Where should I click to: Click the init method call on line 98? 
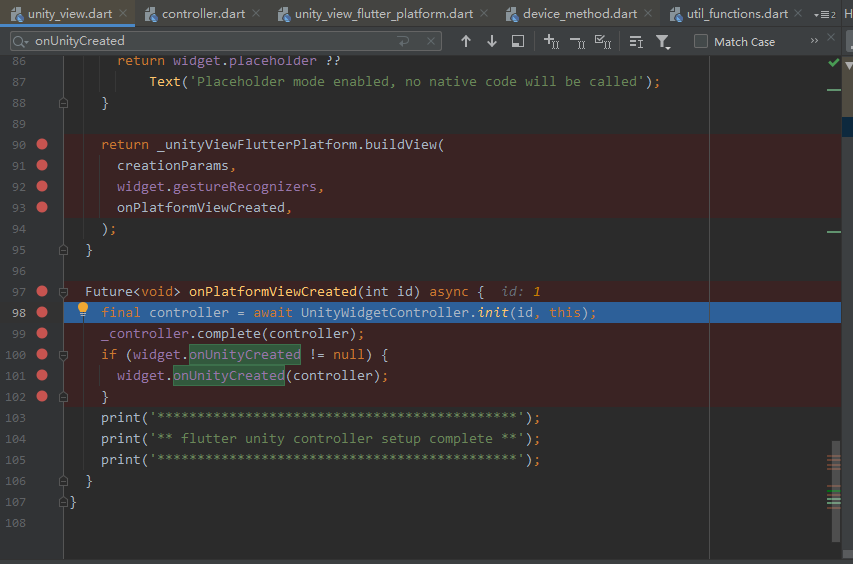coord(493,313)
